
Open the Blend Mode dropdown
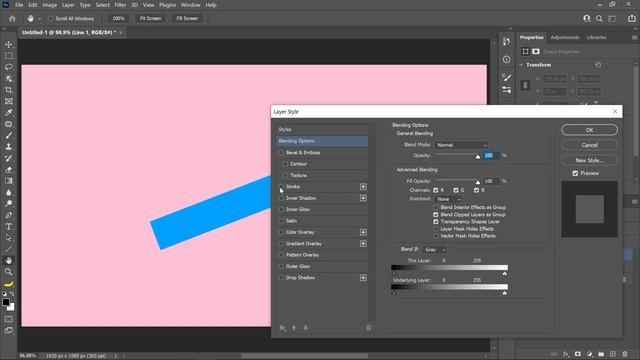point(461,145)
